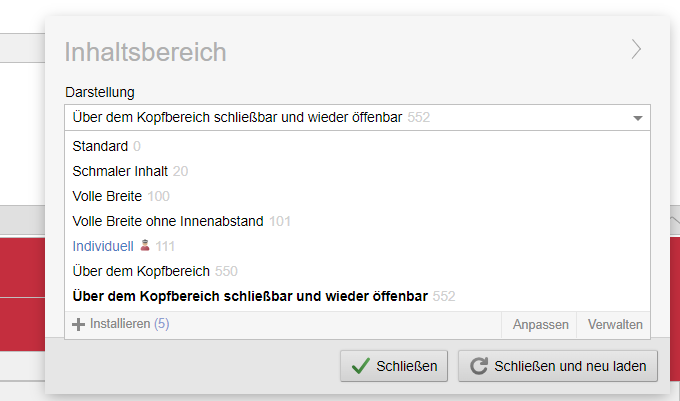The width and height of the screenshot is (680, 401).
Task: Collapse the Darstellung dropdown via its arrow
Action: coord(638,118)
